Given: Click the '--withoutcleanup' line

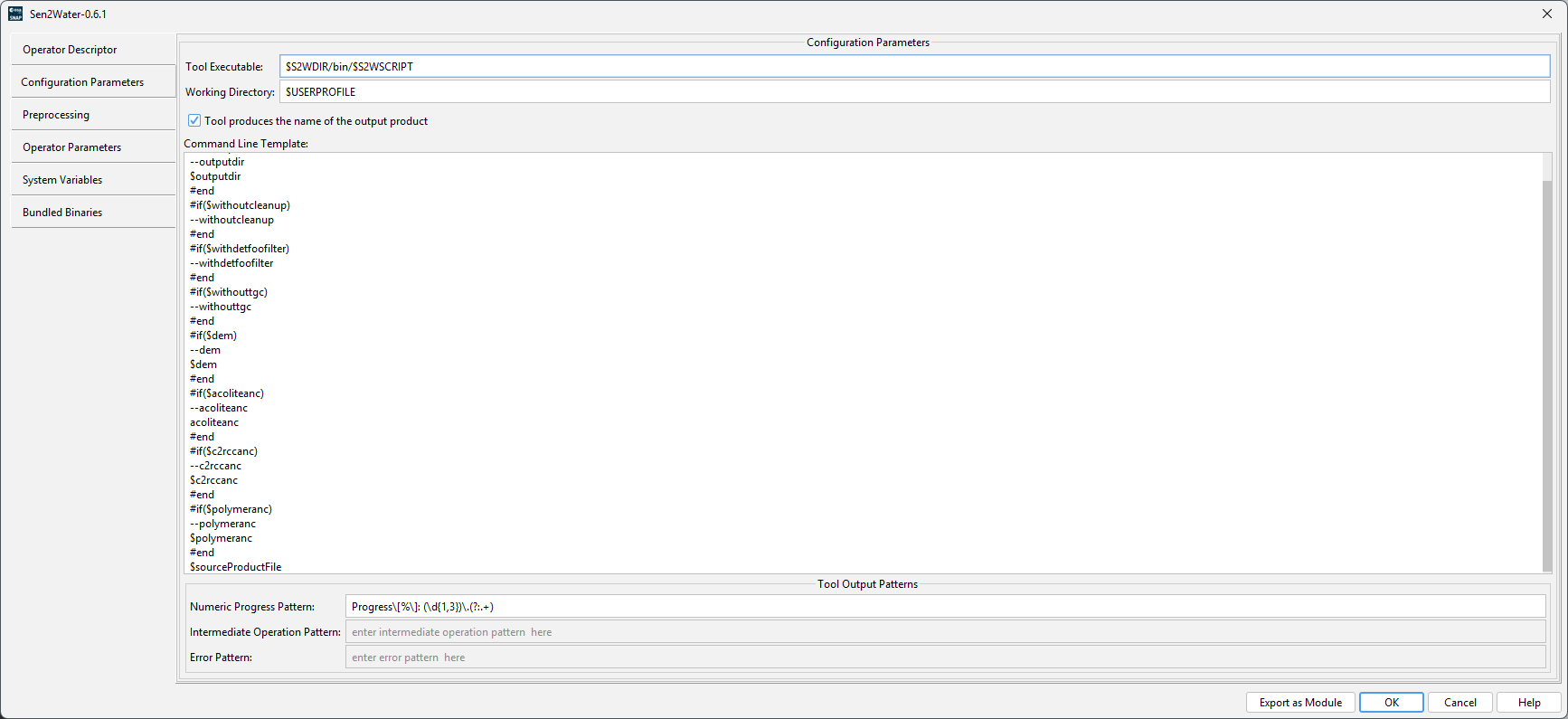Looking at the screenshot, I should click(231, 220).
